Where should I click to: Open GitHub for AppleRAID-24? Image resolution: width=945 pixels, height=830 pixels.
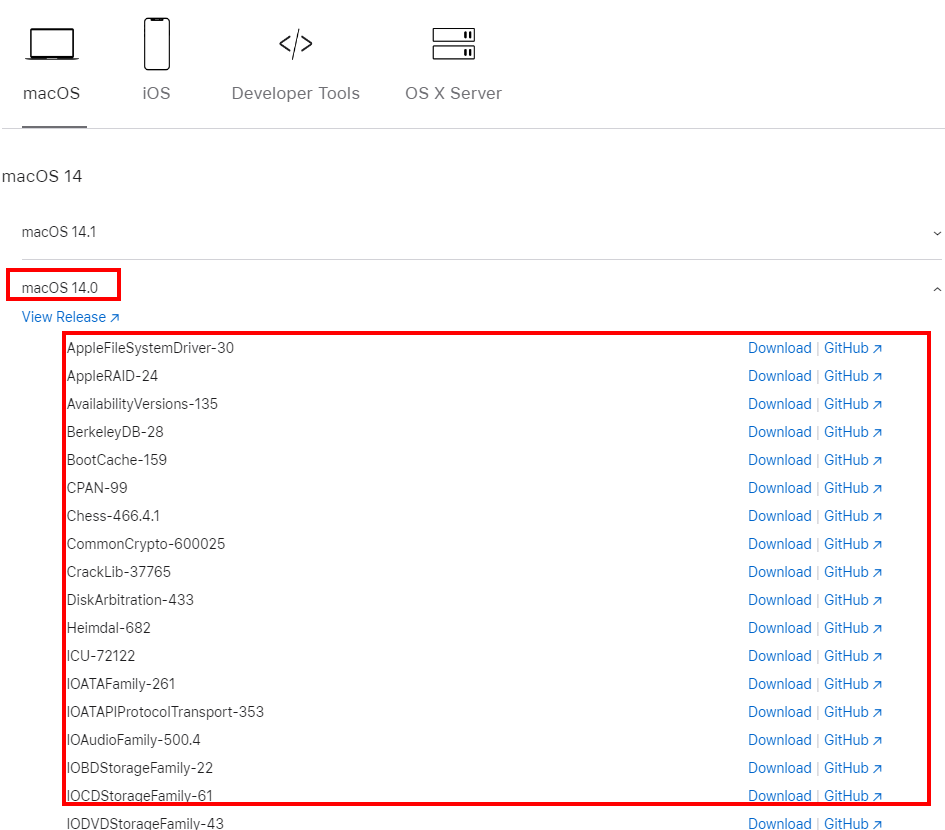click(x=853, y=376)
